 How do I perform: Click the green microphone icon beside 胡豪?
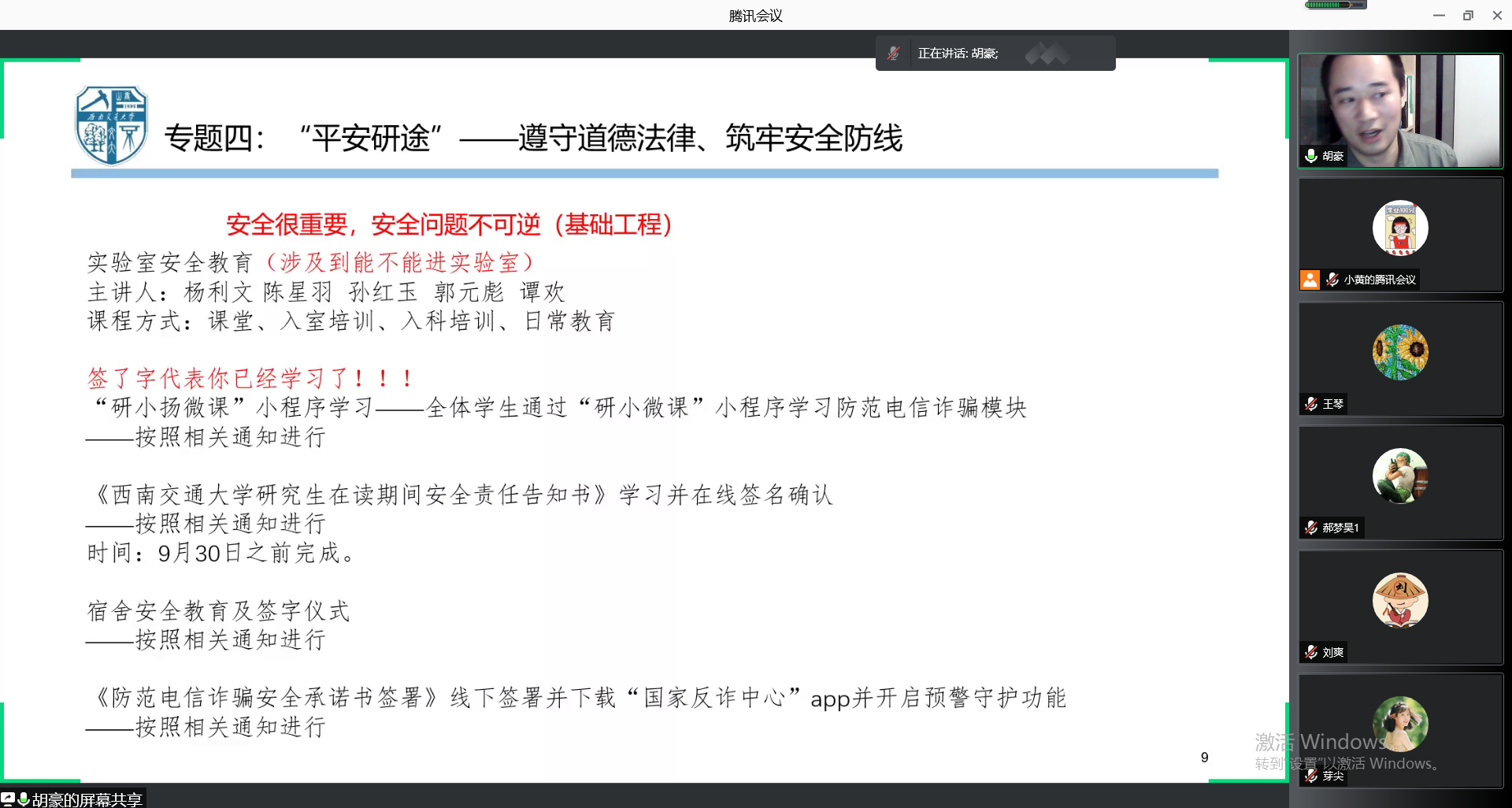[x=1311, y=156]
